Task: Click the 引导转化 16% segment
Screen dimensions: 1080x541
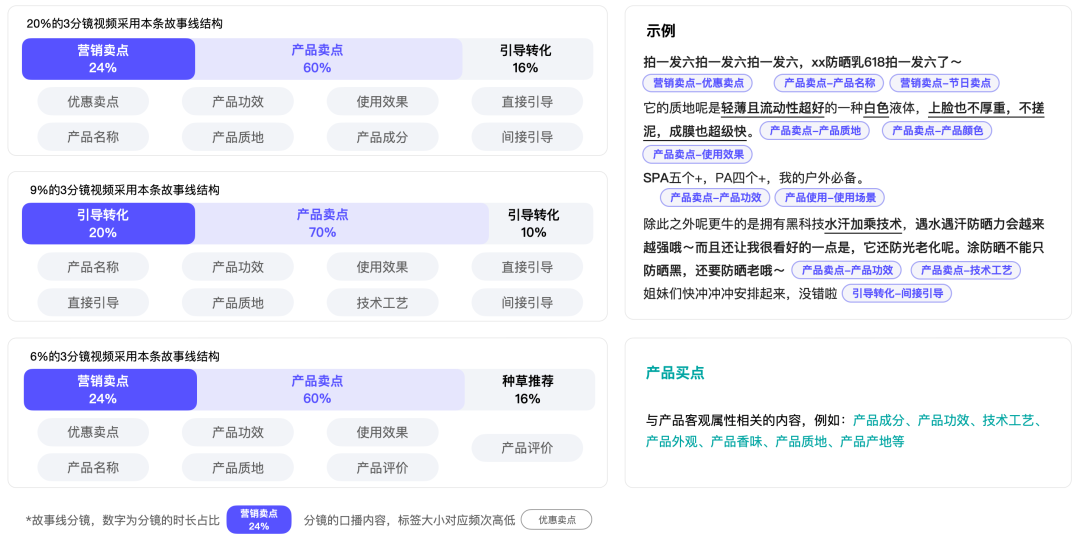Action: coord(525,59)
